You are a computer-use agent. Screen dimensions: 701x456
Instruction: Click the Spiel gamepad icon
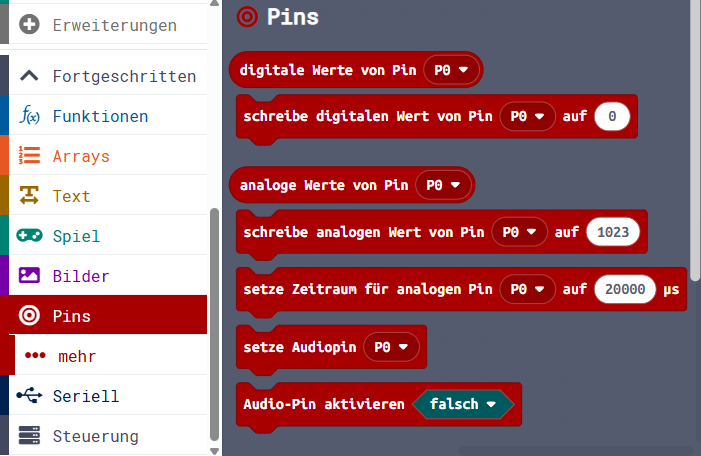coord(29,236)
